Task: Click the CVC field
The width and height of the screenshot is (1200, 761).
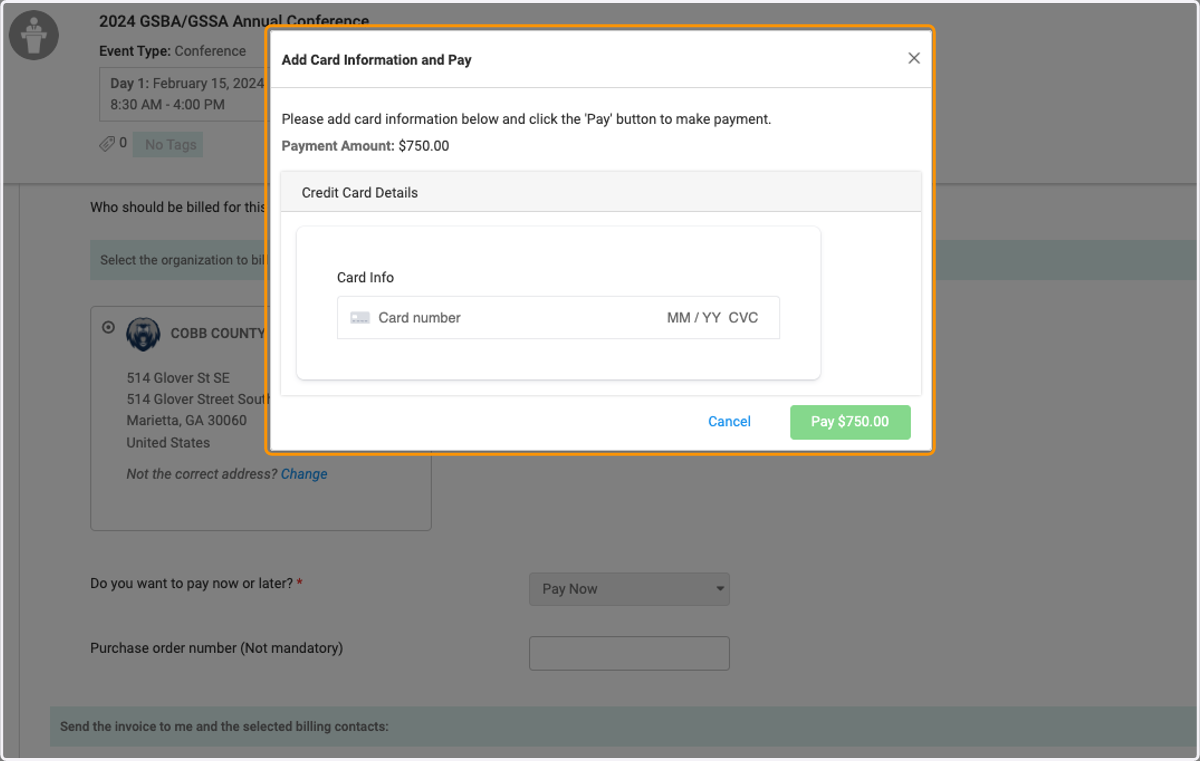Action: (x=743, y=318)
